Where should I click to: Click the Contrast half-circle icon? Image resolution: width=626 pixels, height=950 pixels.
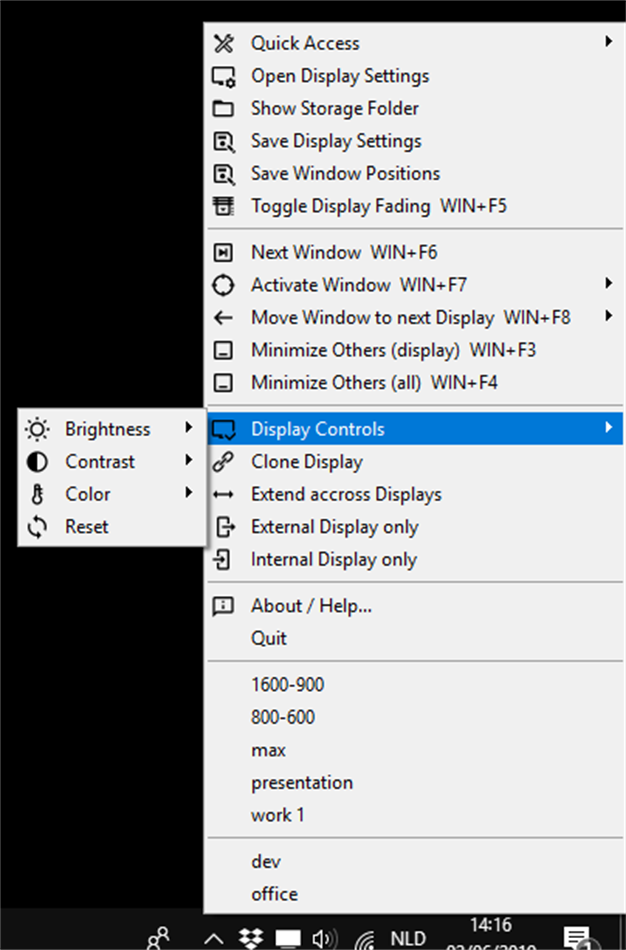pyautogui.click(x=37, y=462)
